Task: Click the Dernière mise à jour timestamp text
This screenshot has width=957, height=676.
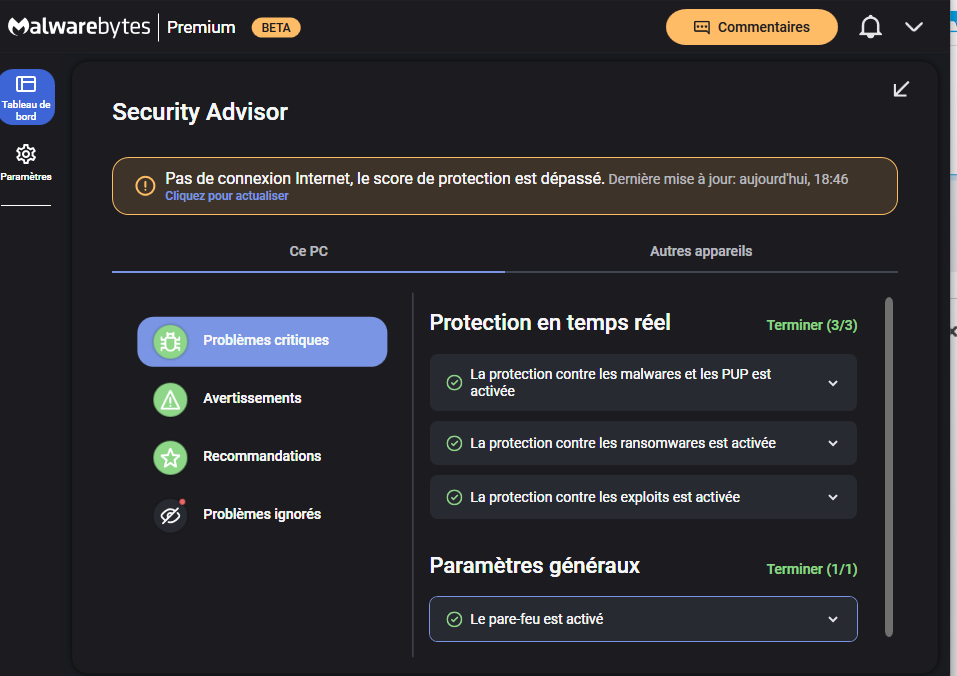Action: 728,179
